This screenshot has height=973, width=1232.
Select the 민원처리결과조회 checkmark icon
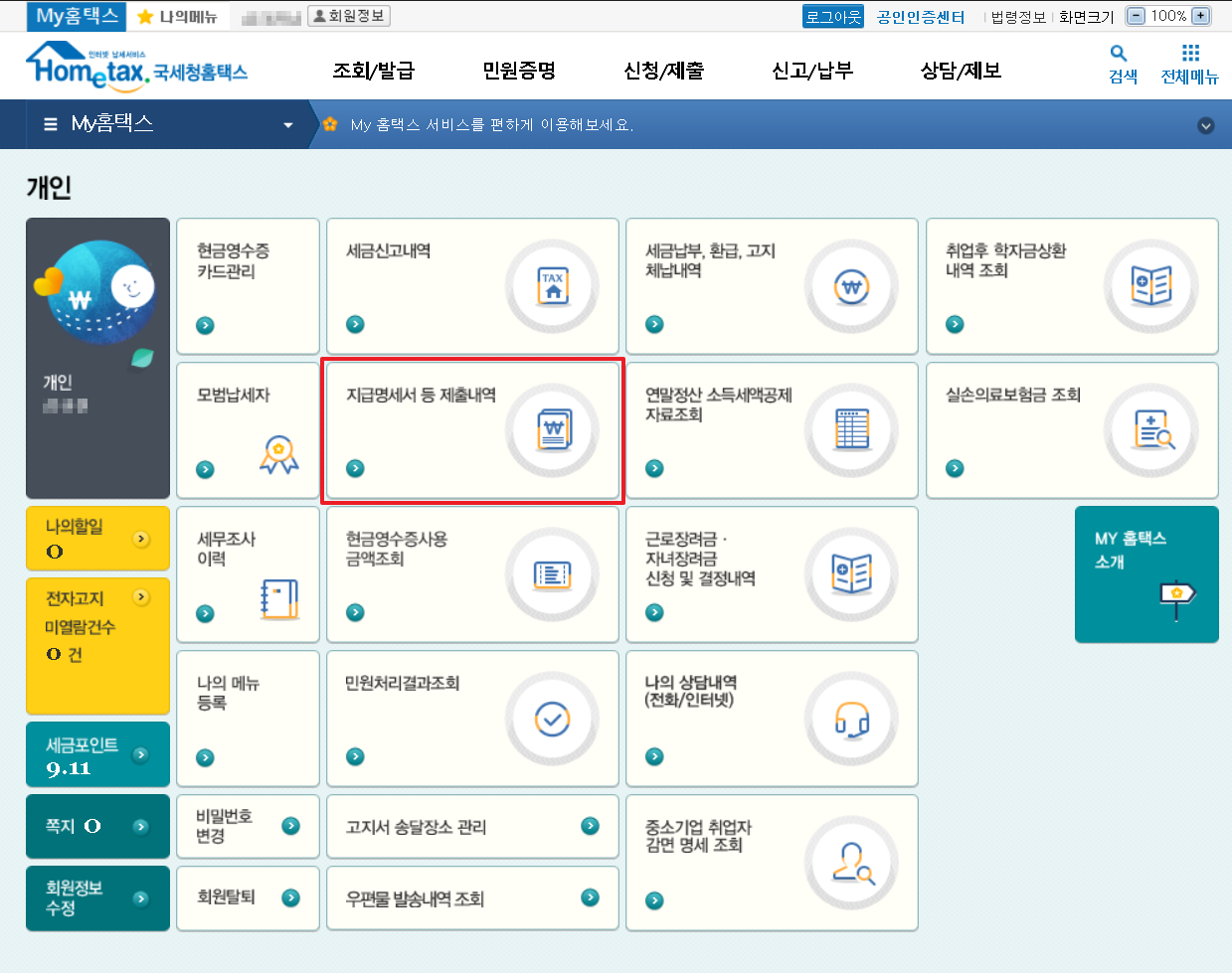point(552,719)
